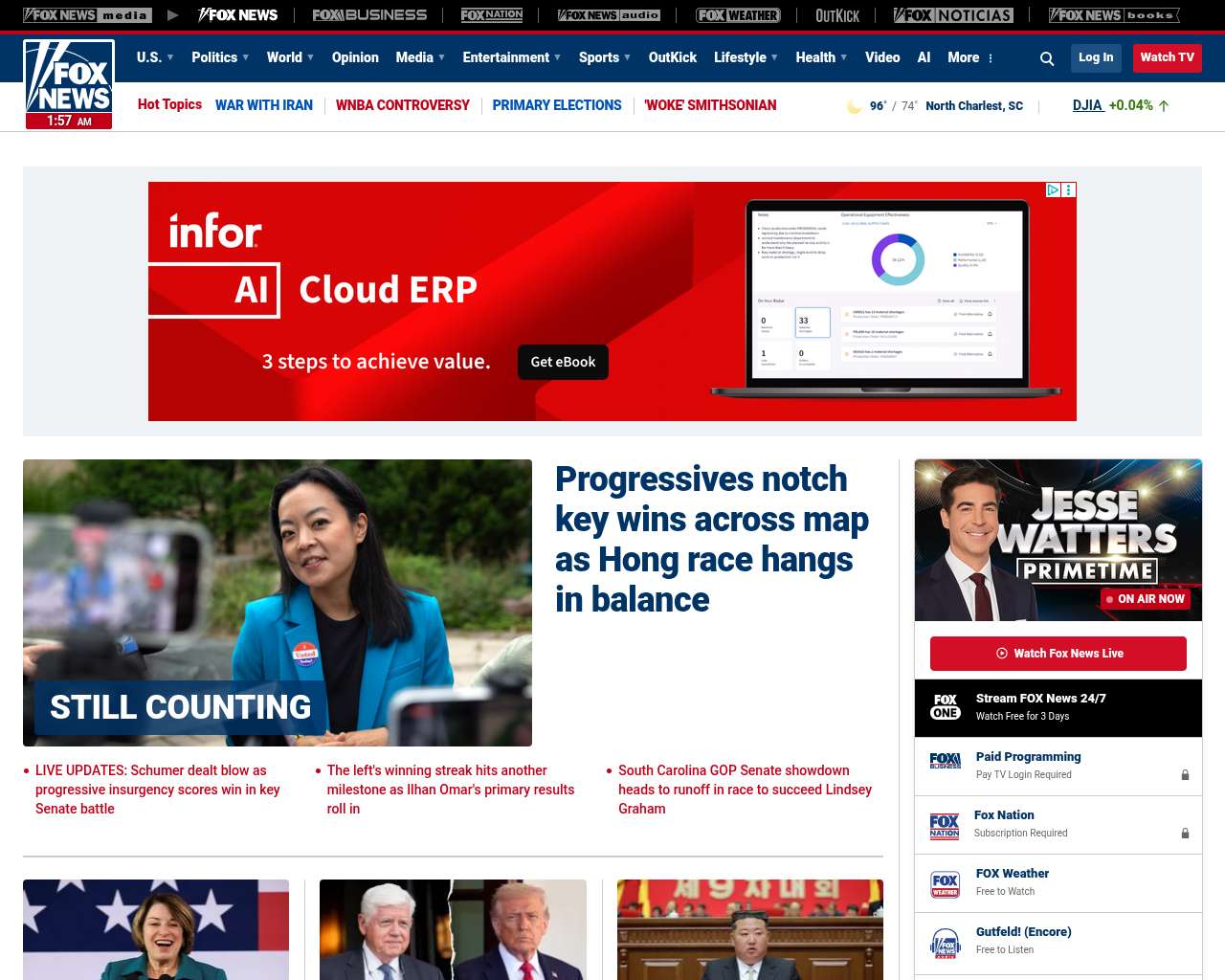Open the OutKick nav item

(x=673, y=57)
